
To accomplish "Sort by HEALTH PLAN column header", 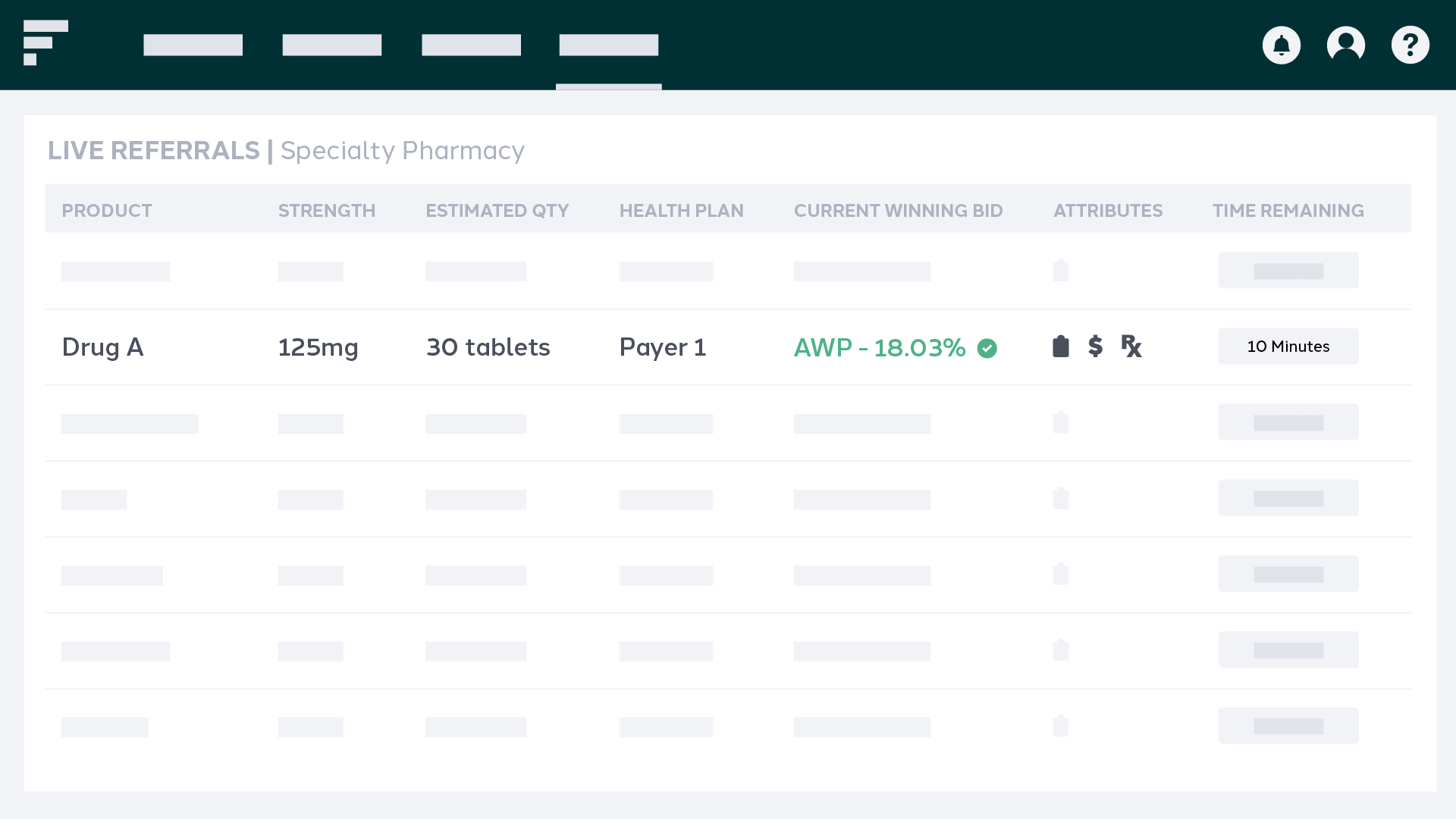I will pyautogui.click(x=681, y=211).
